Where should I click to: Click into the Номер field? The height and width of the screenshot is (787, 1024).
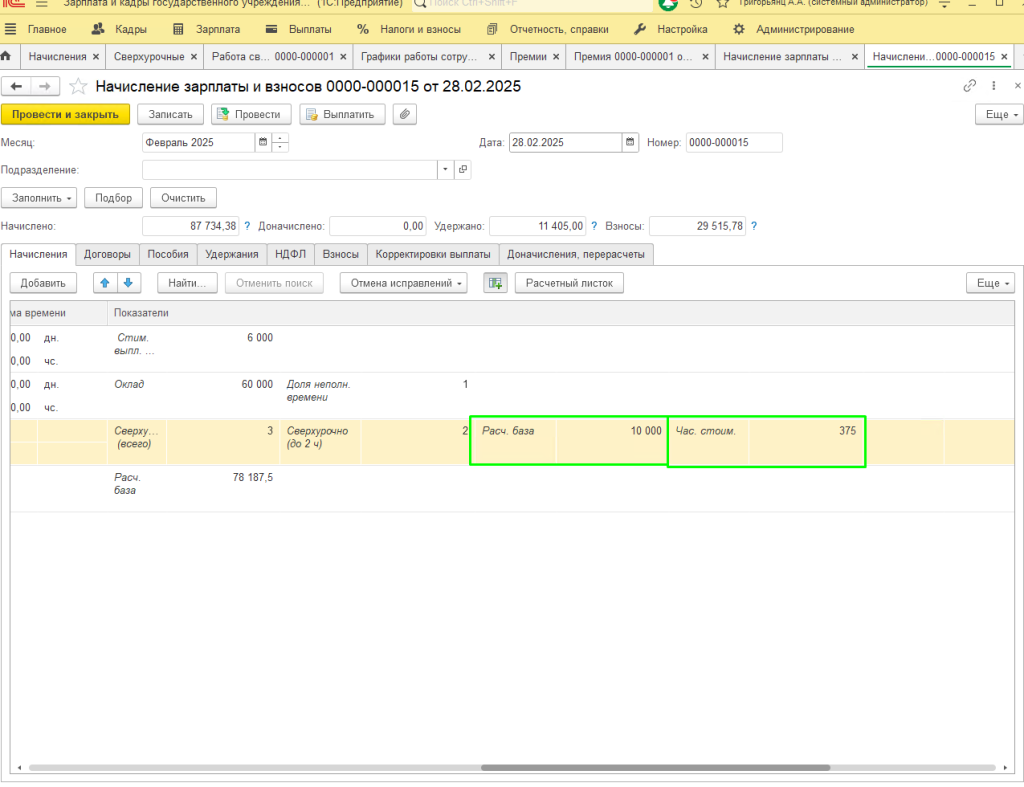(x=734, y=142)
